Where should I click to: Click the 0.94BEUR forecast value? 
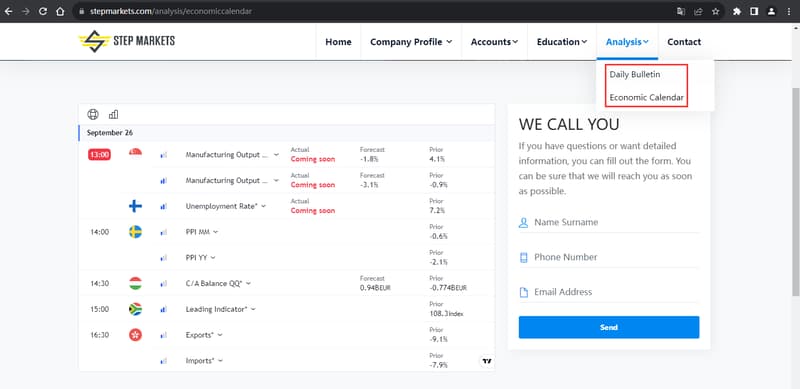(376, 288)
